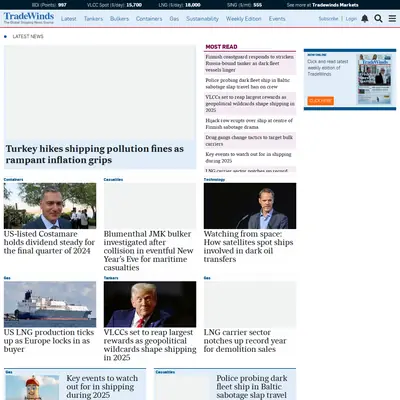Viewport: 400px width, 400px height.
Task: Open the weekly edition cover thumbnail
Action: tap(374, 79)
